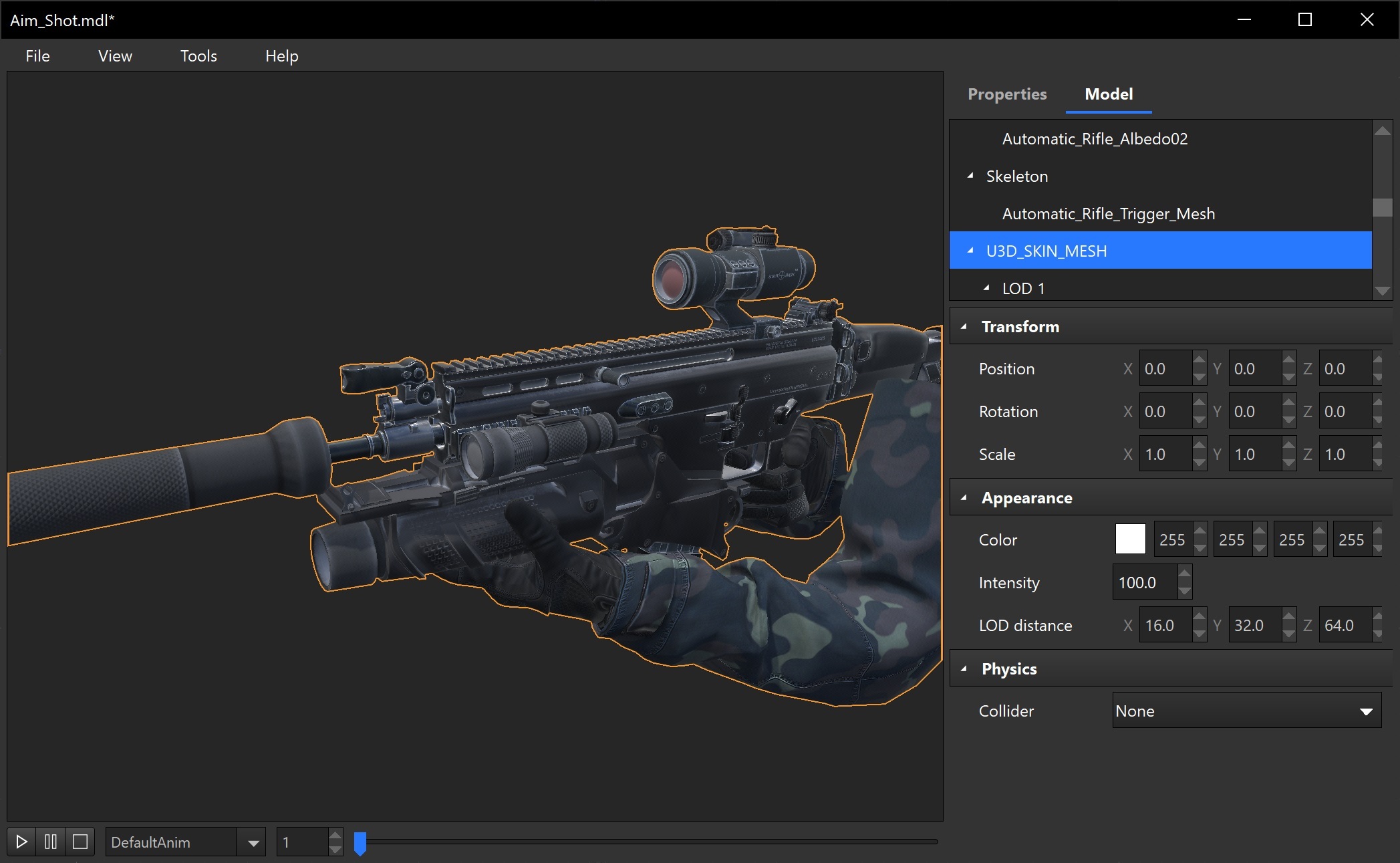
Task: Stop the animation playback
Action: coord(81,841)
